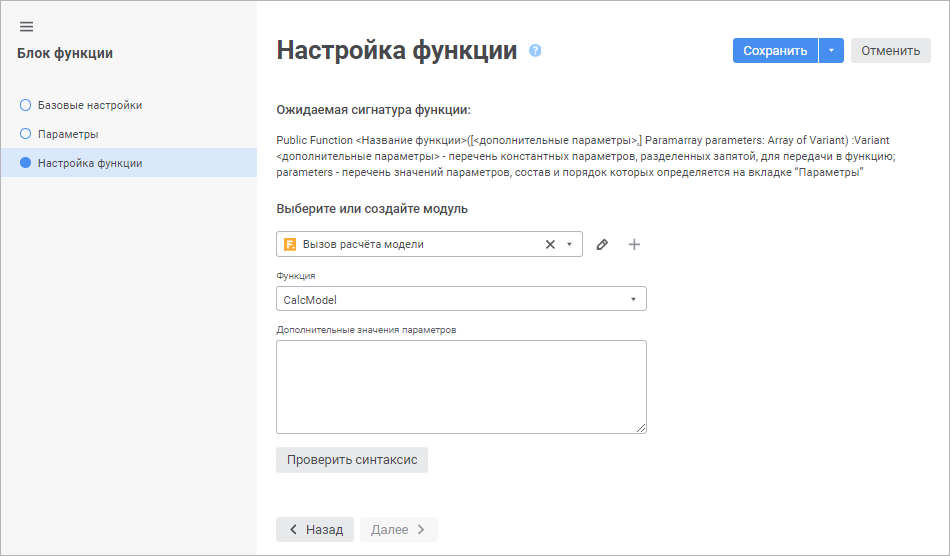Image resolution: width=950 pixels, height=556 pixels.
Task: Click the circle marker beside Базовые настройки
Action: (26, 105)
